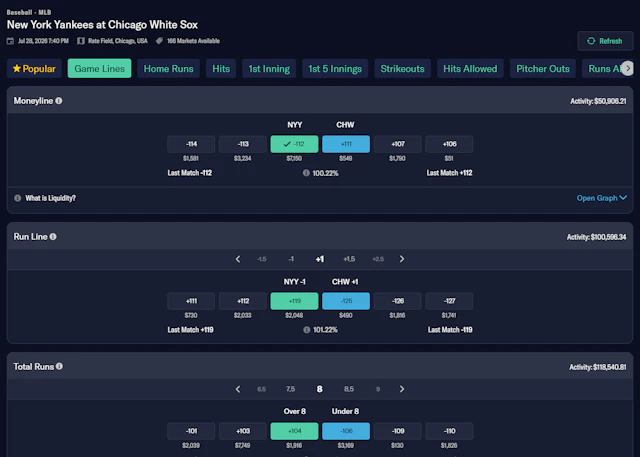Select the CHW +111 Moneyline bet

[346, 144]
